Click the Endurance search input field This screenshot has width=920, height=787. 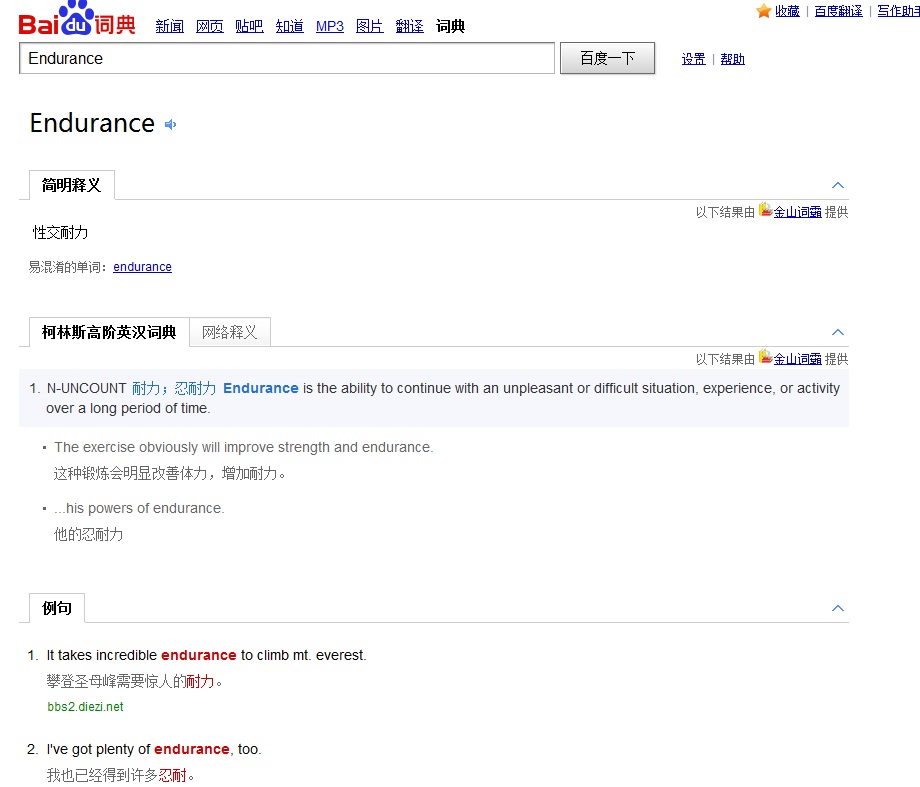[x=287, y=58]
